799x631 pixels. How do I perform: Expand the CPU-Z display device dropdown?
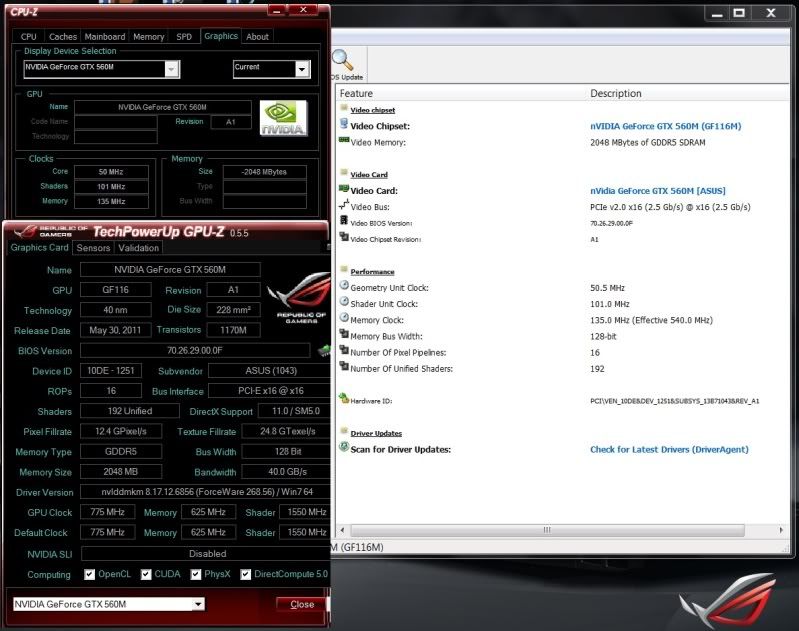[x=172, y=69]
